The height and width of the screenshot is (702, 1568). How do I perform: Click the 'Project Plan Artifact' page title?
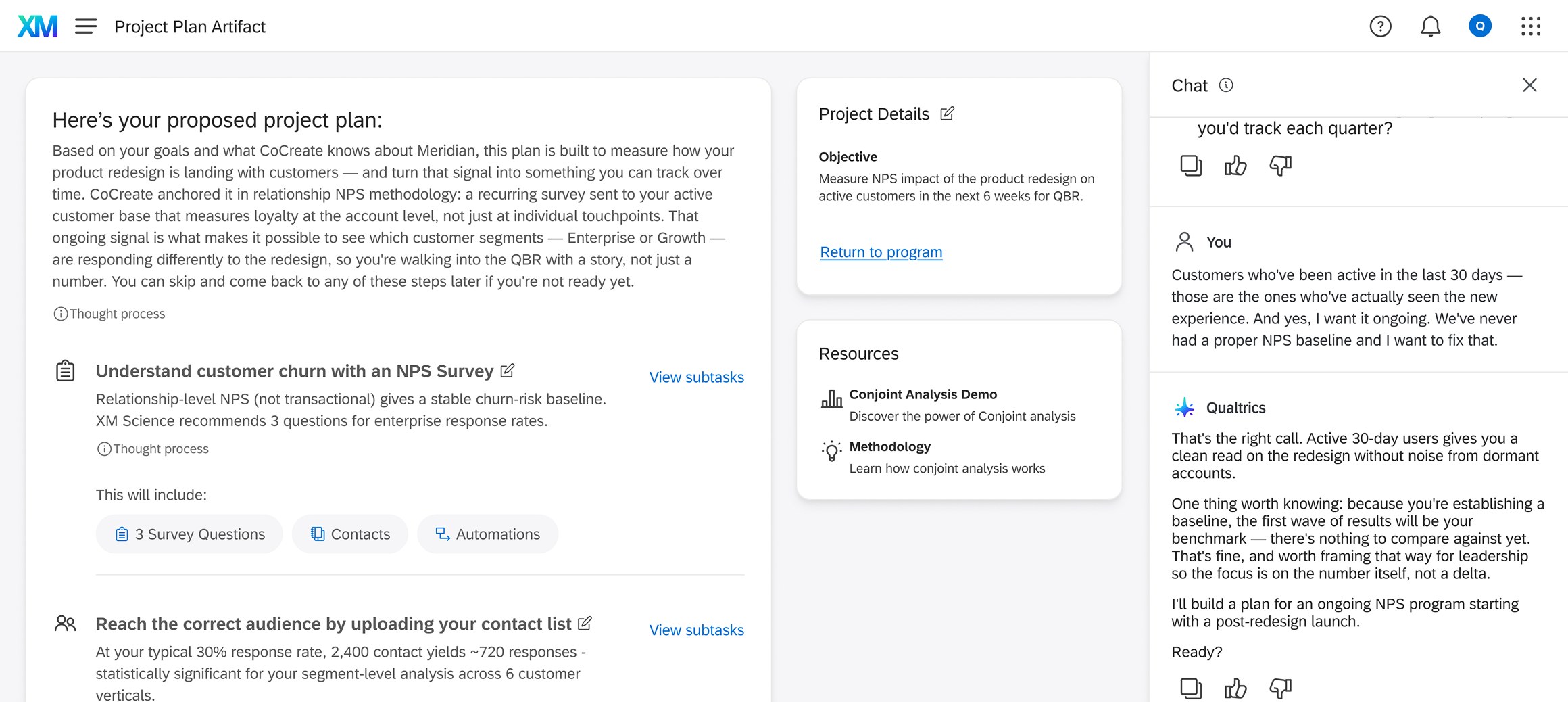click(190, 27)
